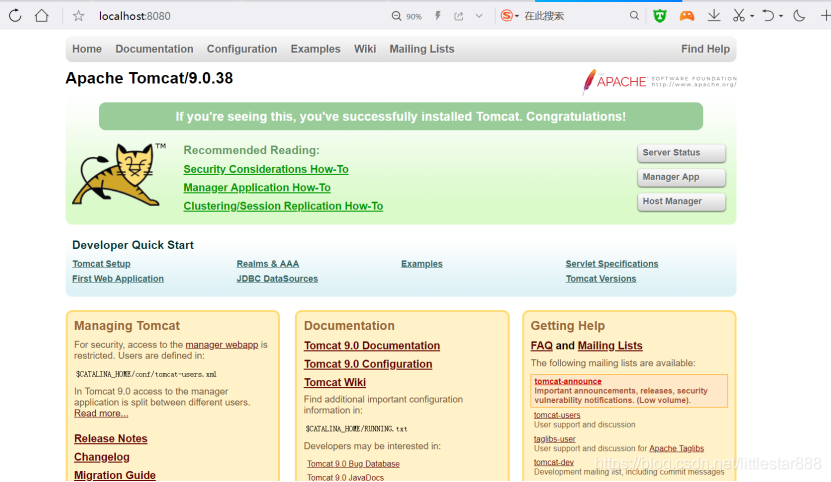Open Wiki in the nav bar
This screenshot has width=831, height=482.
tap(365, 49)
